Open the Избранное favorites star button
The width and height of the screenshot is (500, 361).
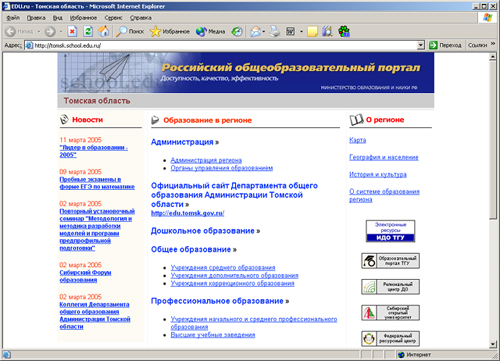170,31
